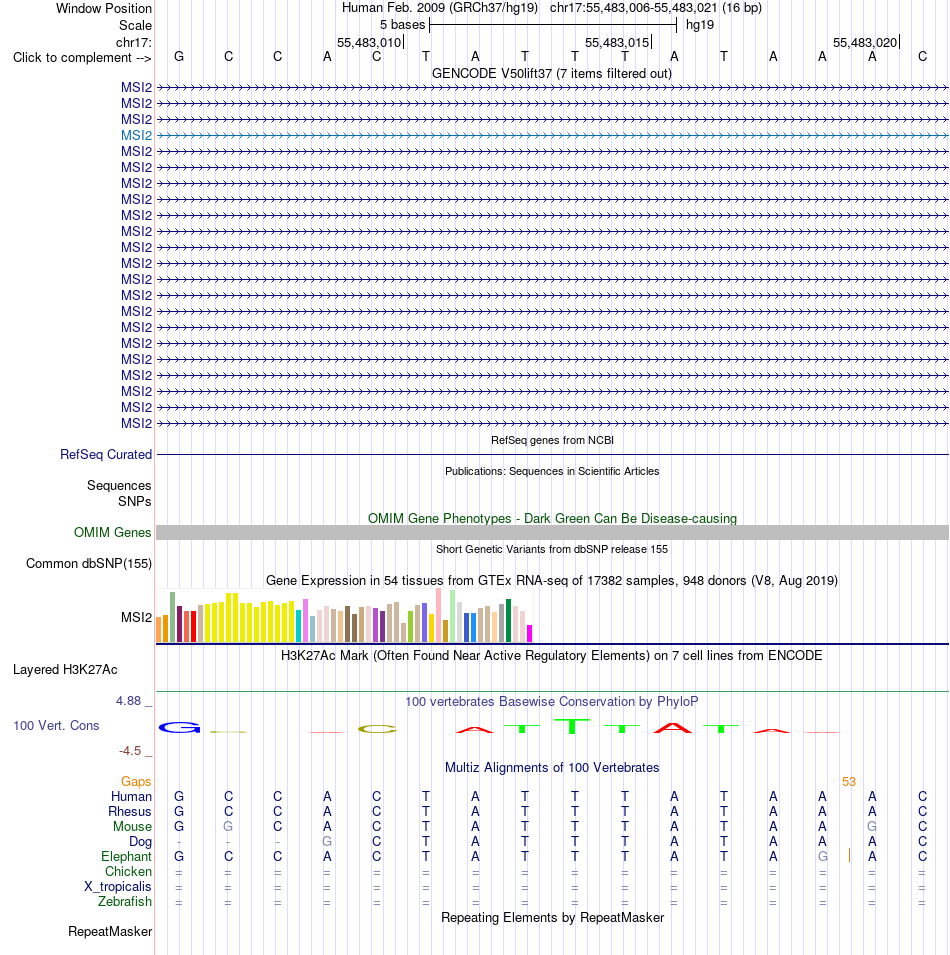Screen dimensions: 950x955
Task: Click the magenta bar in GTEx chart
Action: [x=529, y=633]
